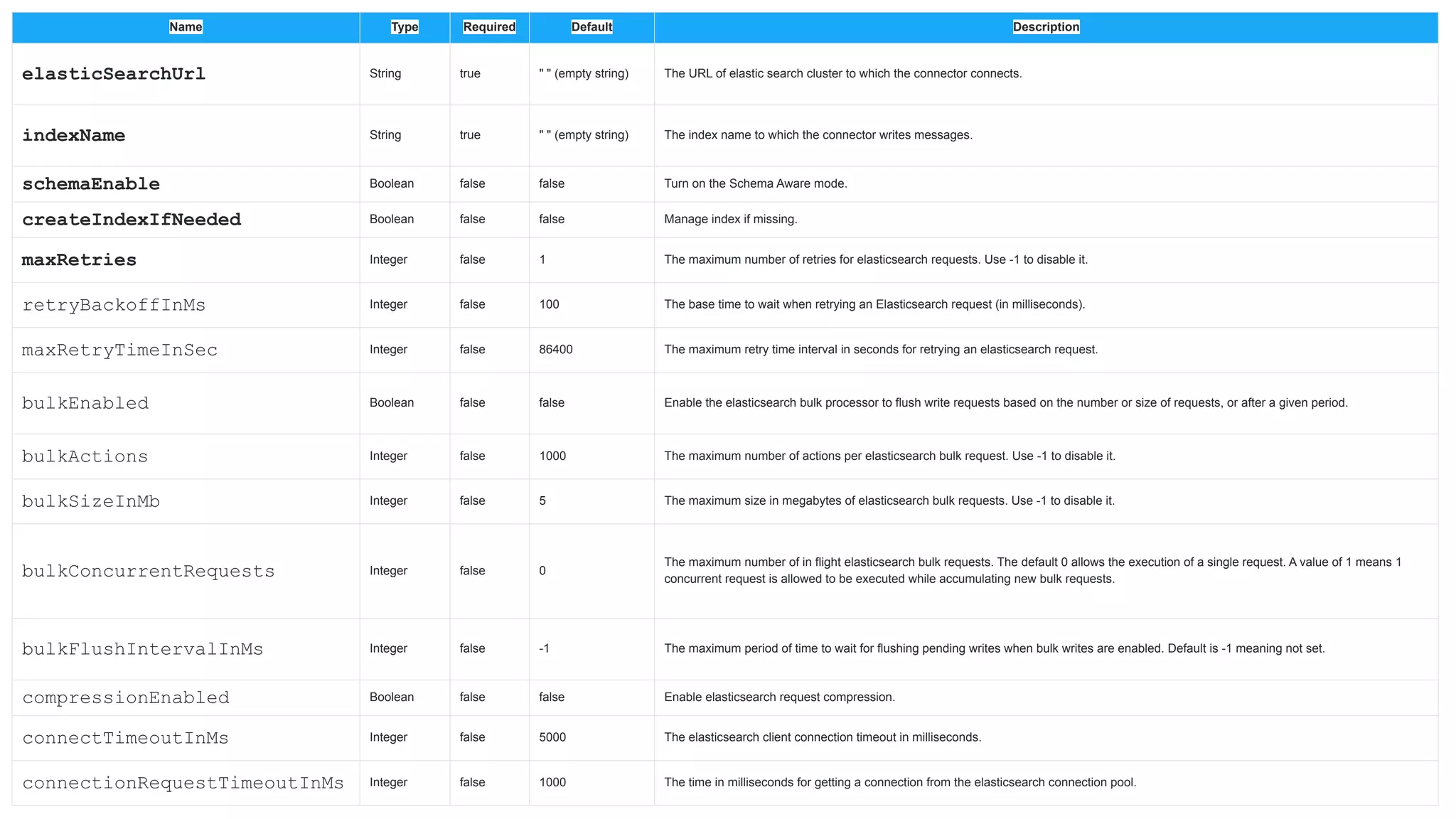Click the Type column header
The image size is (1456, 819).
click(405, 27)
